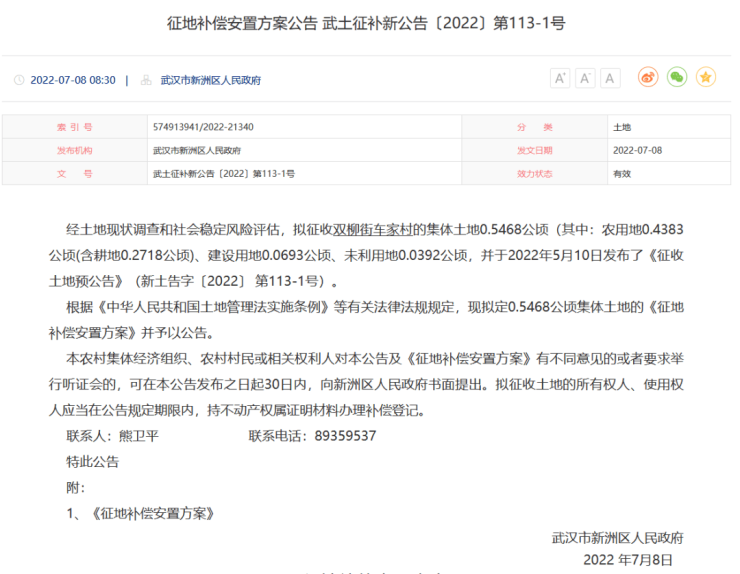740x574 pixels.
Task: Increase font size with A+ icon
Action: coord(560,78)
